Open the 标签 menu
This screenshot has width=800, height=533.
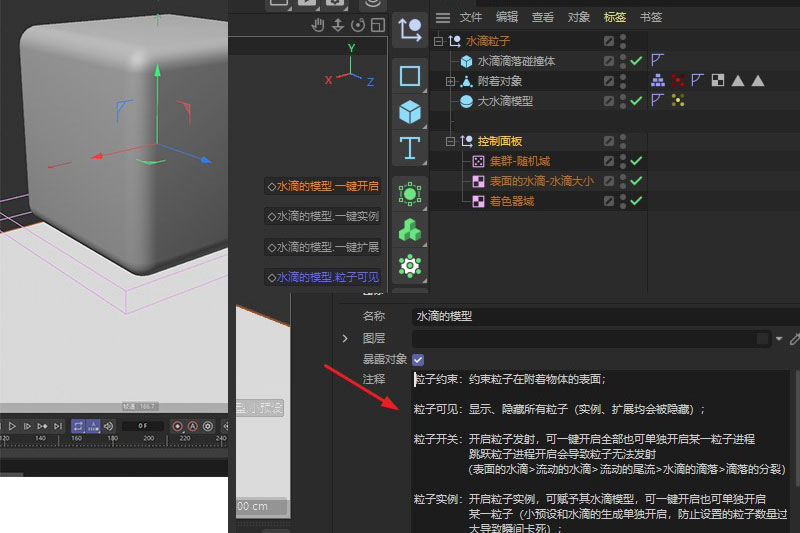click(615, 17)
